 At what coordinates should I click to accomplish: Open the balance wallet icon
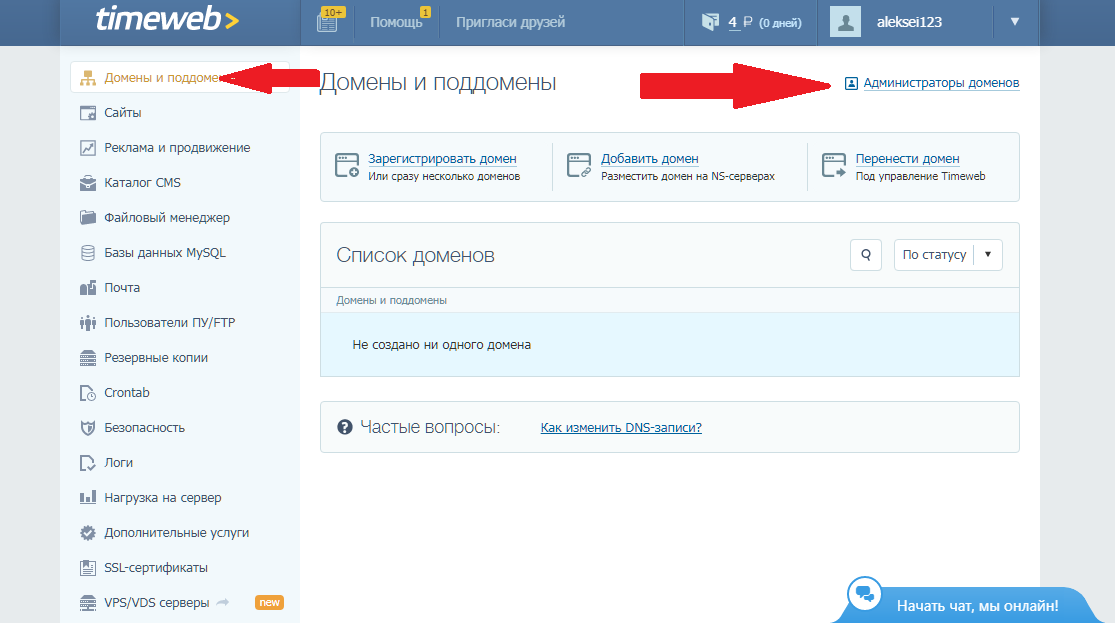point(709,22)
